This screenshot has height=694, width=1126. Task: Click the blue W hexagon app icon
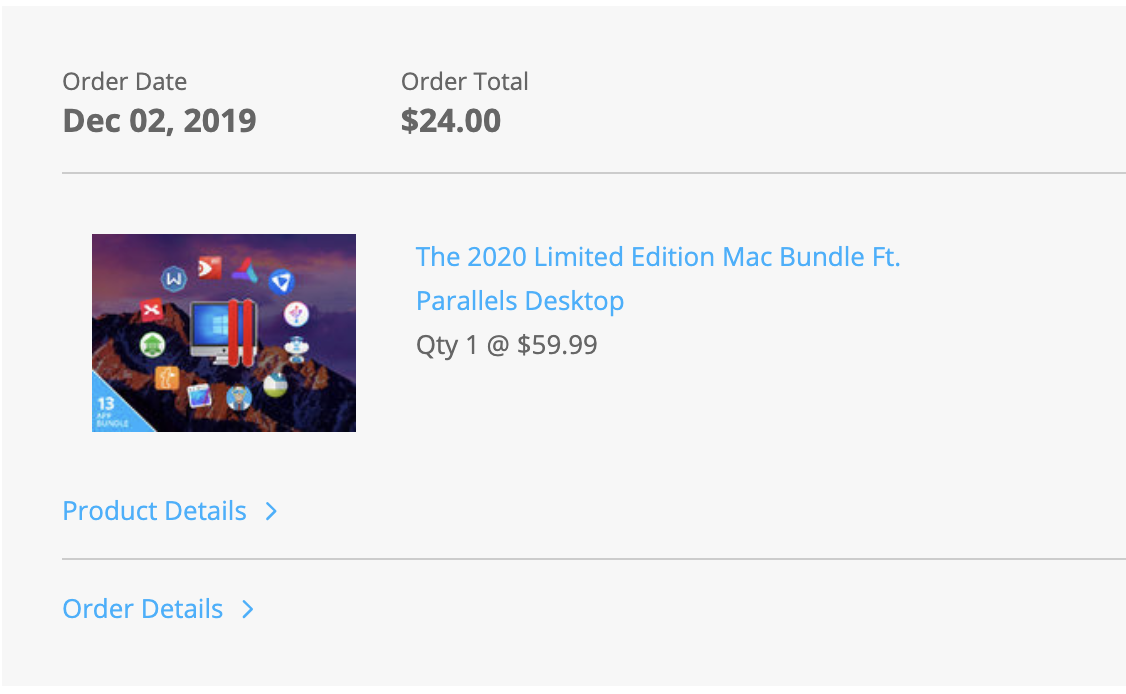(x=174, y=279)
